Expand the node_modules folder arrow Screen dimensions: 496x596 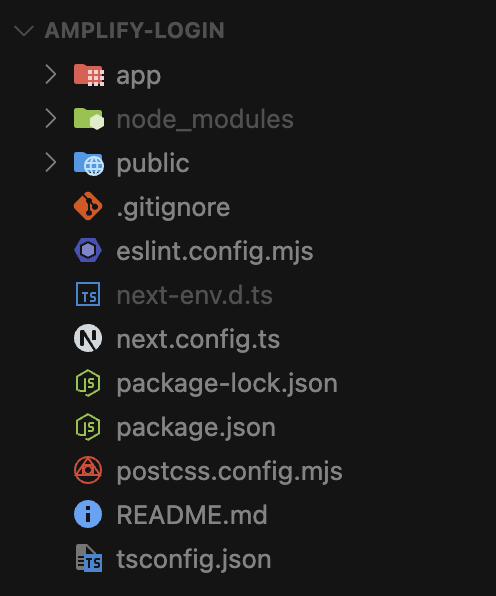pyautogui.click(x=51, y=118)
